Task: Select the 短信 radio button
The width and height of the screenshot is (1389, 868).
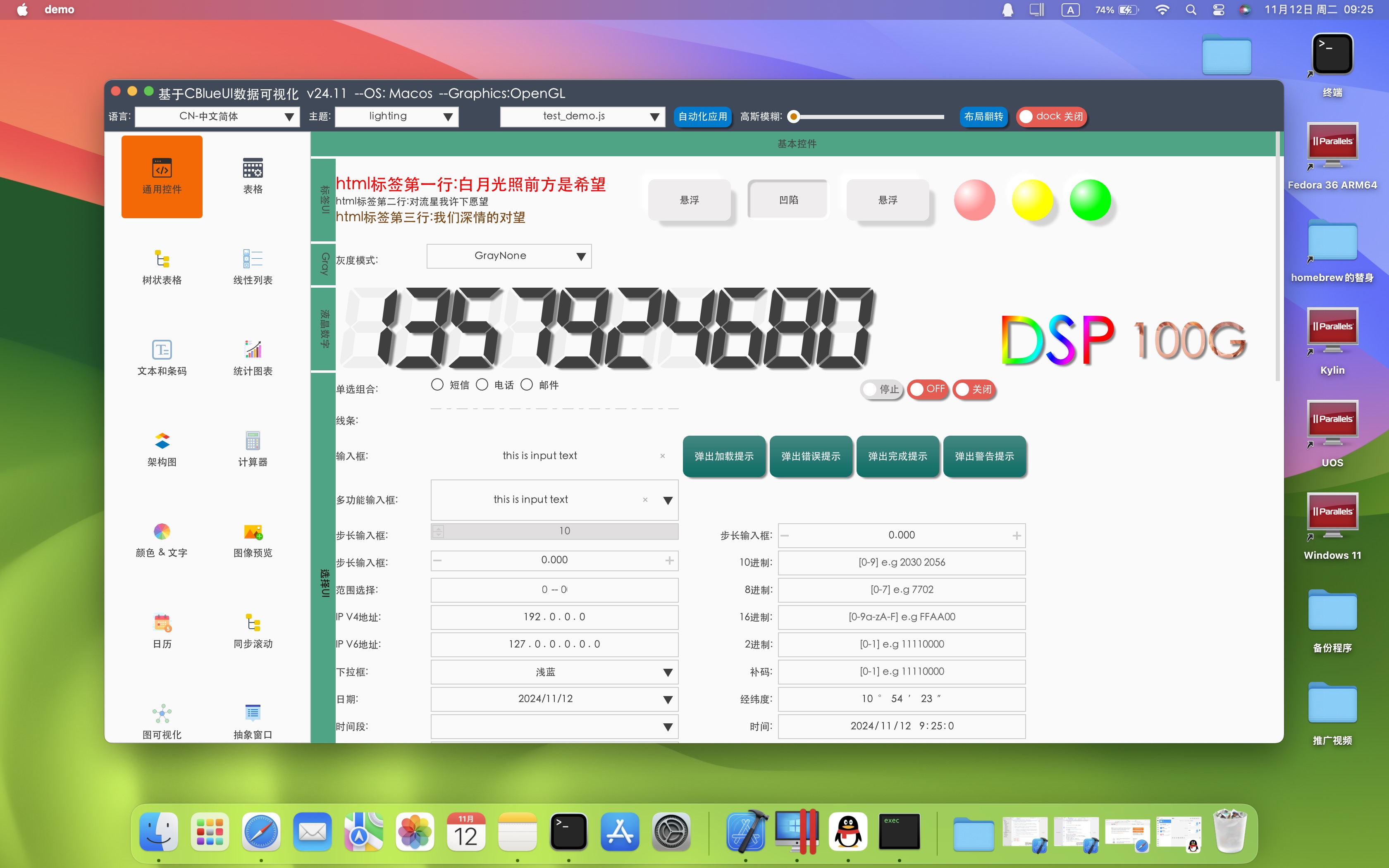Action: coord(437,385)
